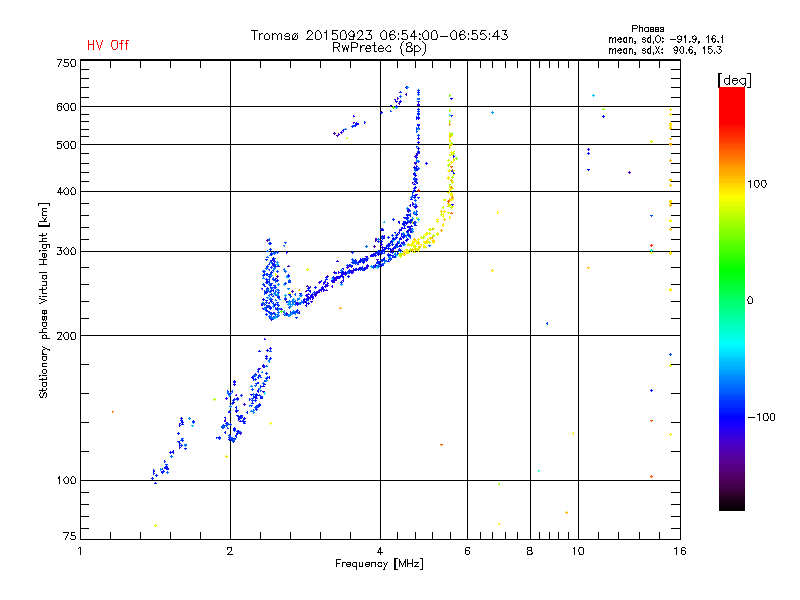The height and width of the screenshot is (600, 800).
Task: Click the "RwPretec (8p)" subtitle
Action: point(379,48)
